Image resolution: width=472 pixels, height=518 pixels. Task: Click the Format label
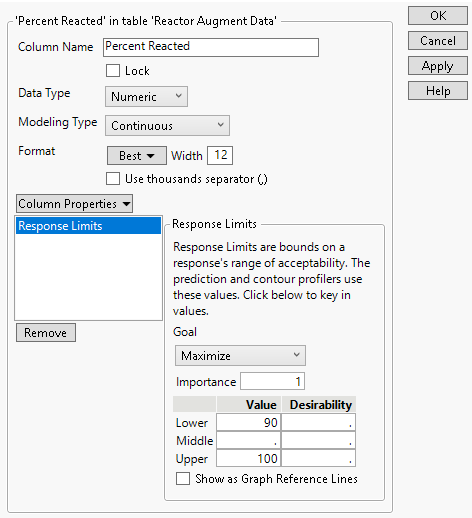point(37,151)
